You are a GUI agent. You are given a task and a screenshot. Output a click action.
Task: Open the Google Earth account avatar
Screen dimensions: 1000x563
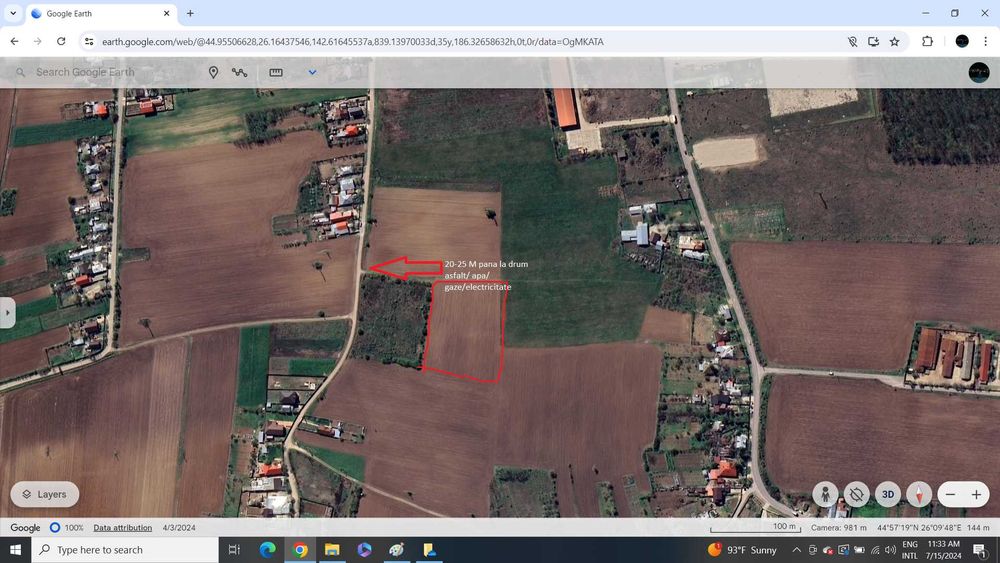tap(978, 72)
